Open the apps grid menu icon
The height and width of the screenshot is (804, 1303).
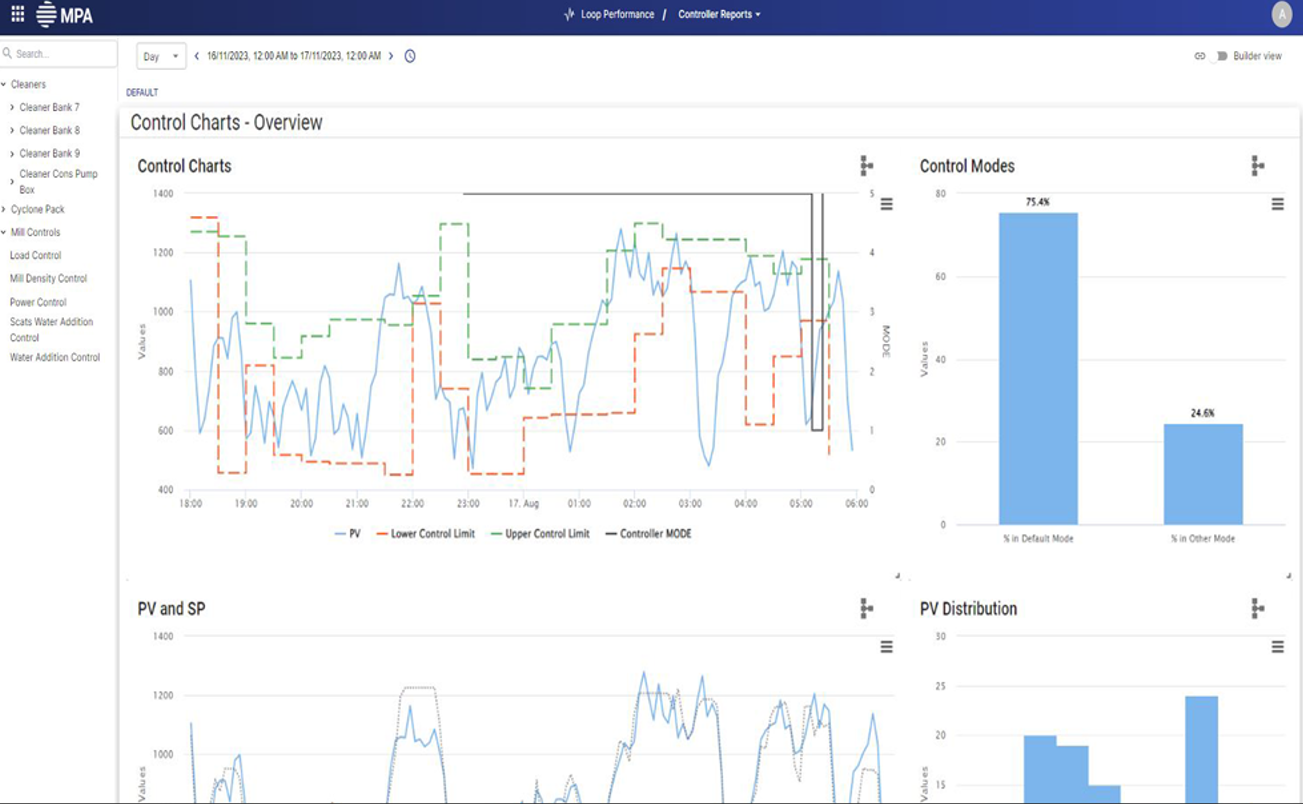[x=17, y=14]
